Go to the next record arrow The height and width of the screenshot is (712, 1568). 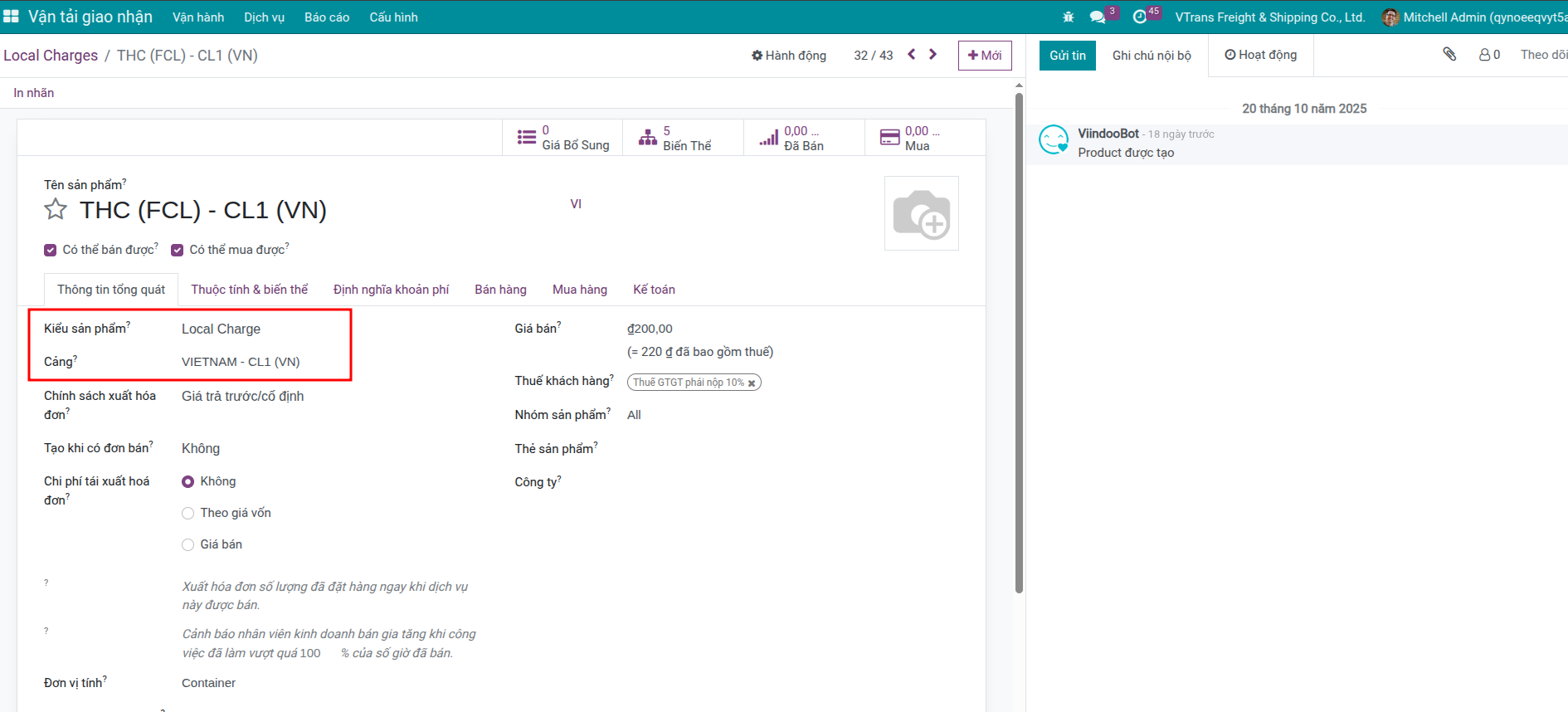coord(933,55)
